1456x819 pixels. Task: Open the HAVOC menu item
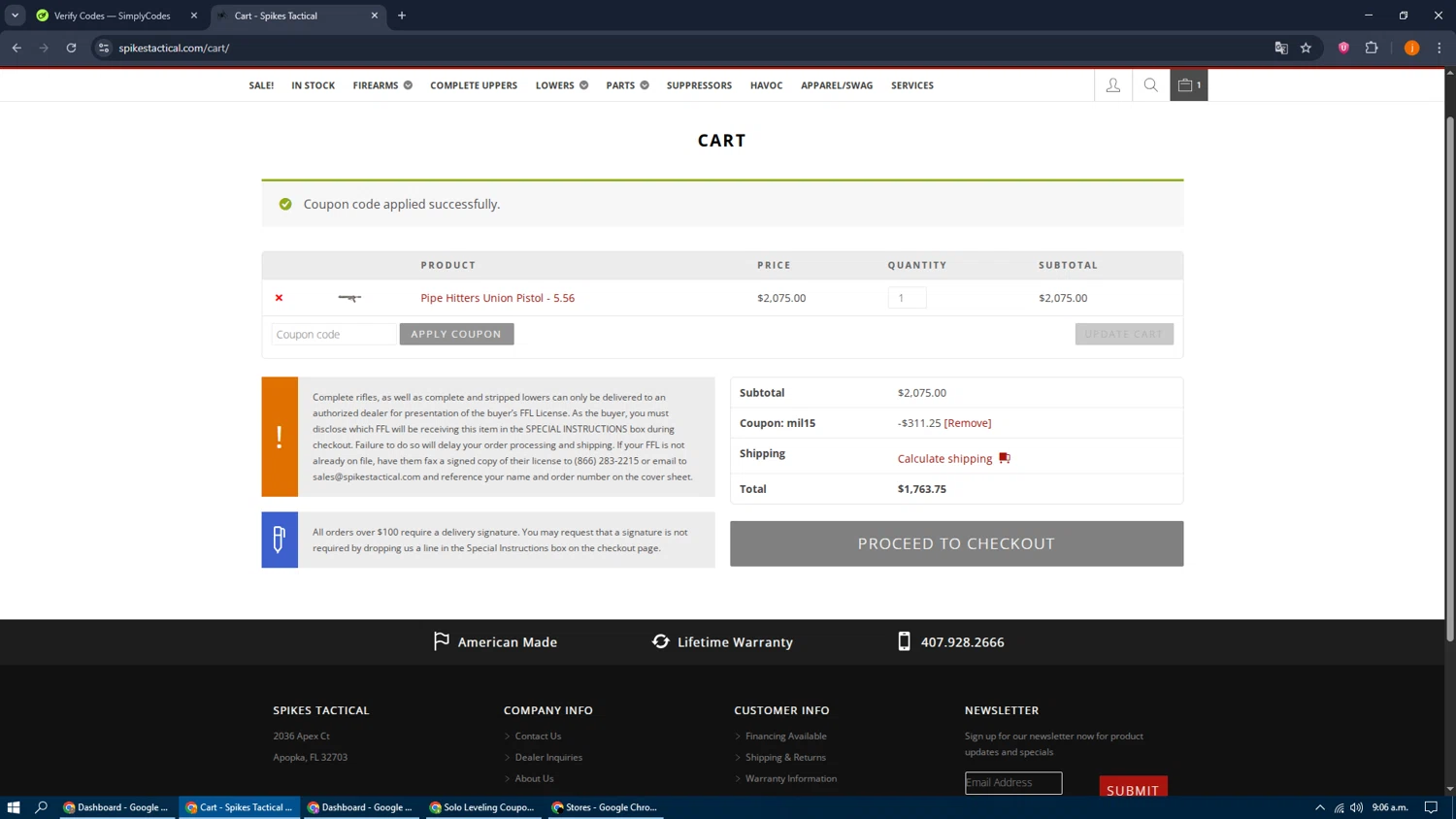tap(766, 85)
